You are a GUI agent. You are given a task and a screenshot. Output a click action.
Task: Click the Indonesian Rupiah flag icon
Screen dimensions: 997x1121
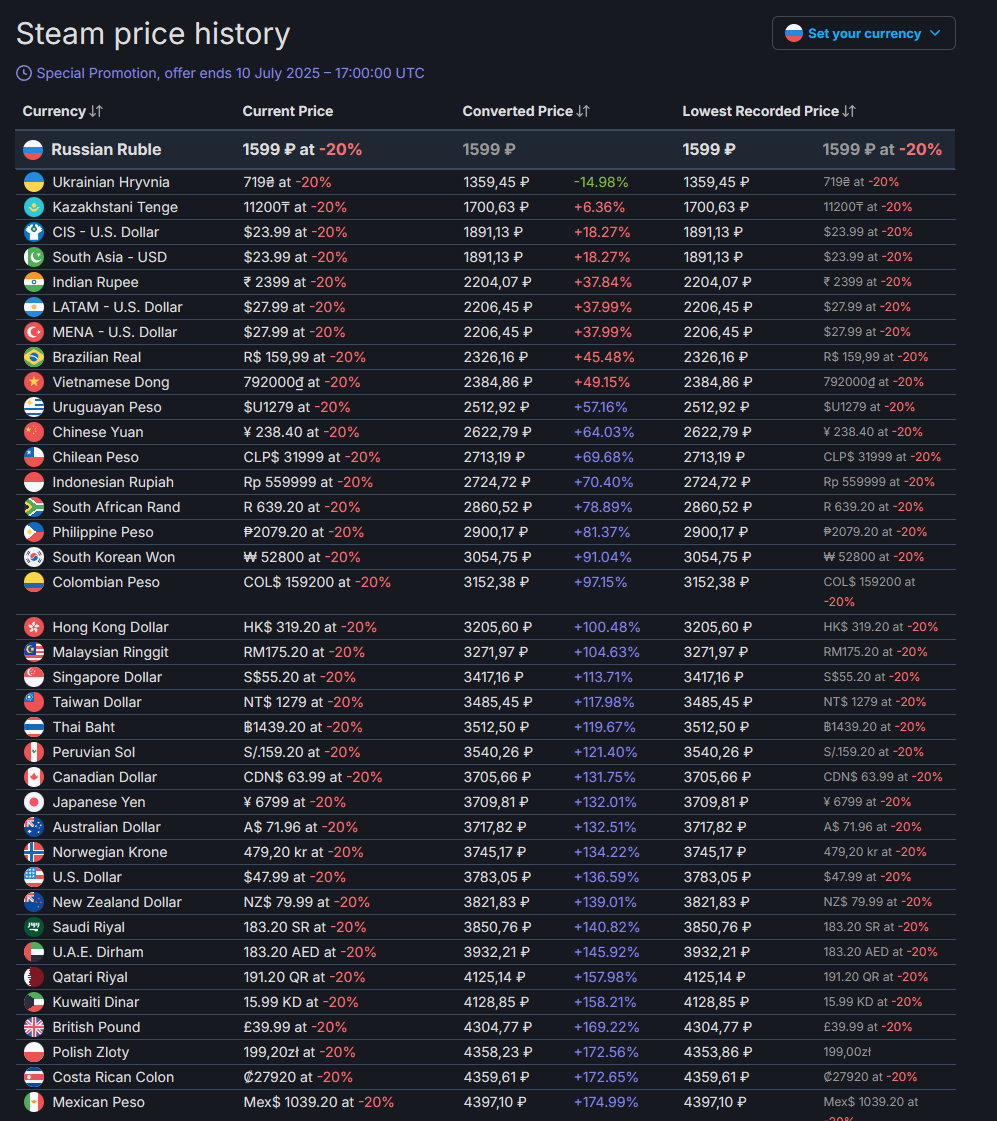(34, 483)
